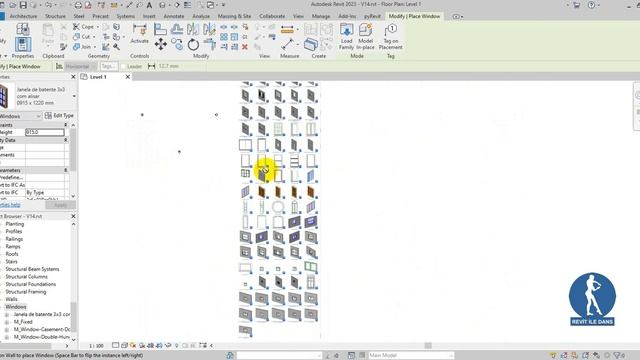Expand the M_Fixed tree node
The width and height of the screenshot is (640, 360).
pyautogui.click(x=7, y=322)
